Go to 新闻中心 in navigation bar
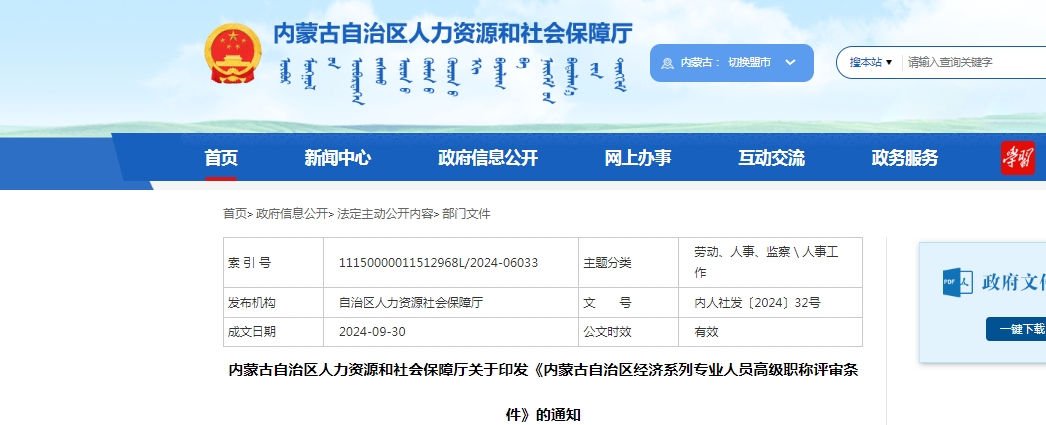This screenshot has height=425, width=1046. point(337,158)
